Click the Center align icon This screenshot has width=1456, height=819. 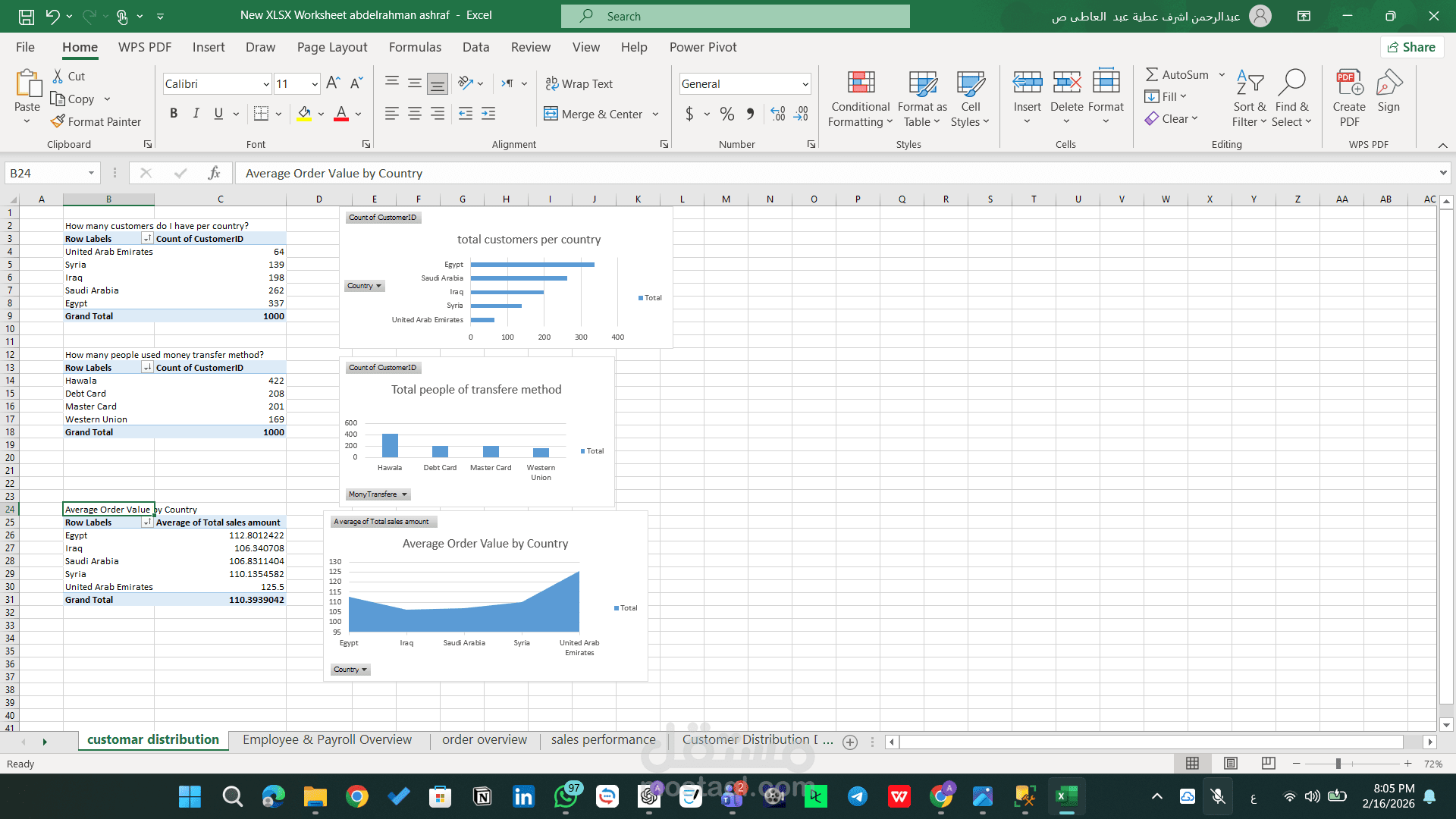pos(415,115)
